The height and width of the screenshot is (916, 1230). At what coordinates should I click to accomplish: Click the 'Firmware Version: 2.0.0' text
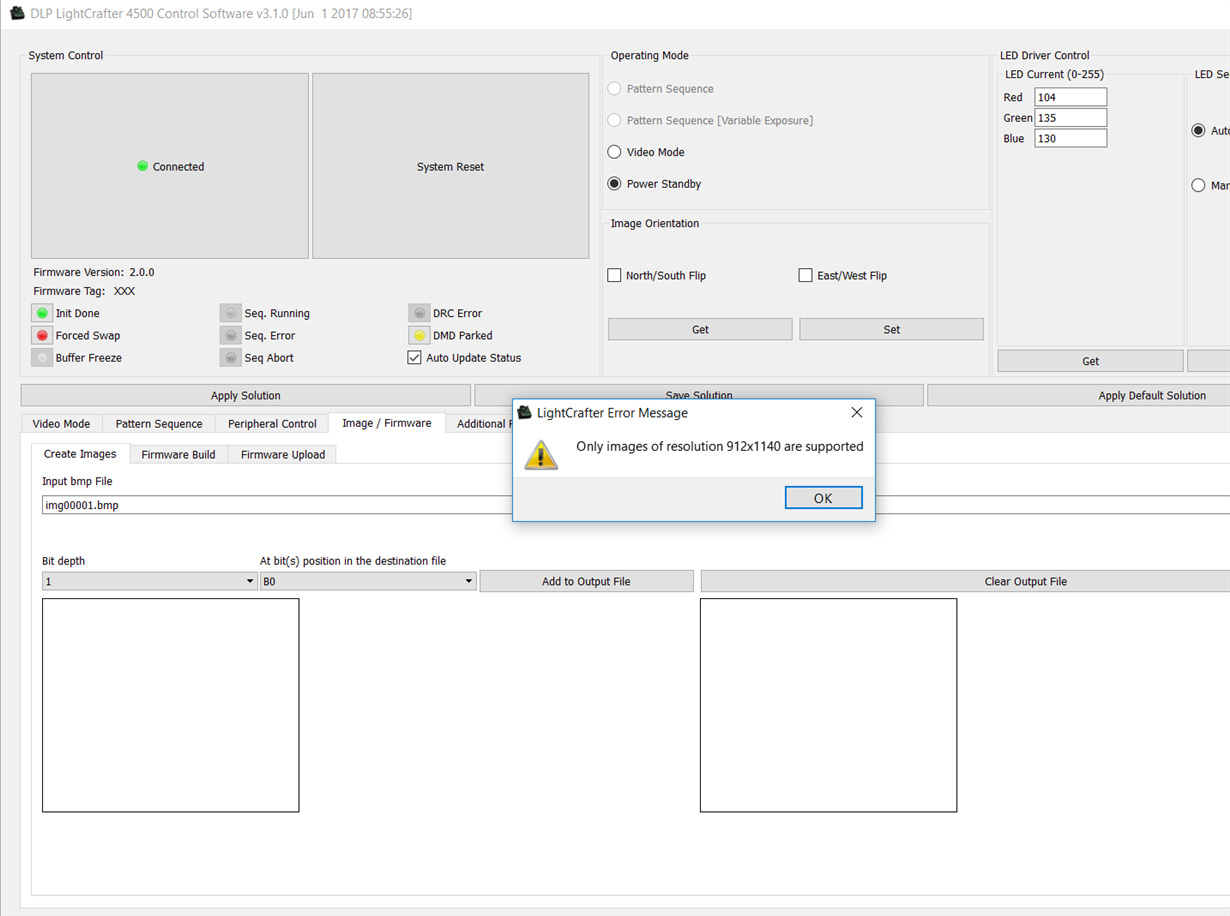point(94,272)
